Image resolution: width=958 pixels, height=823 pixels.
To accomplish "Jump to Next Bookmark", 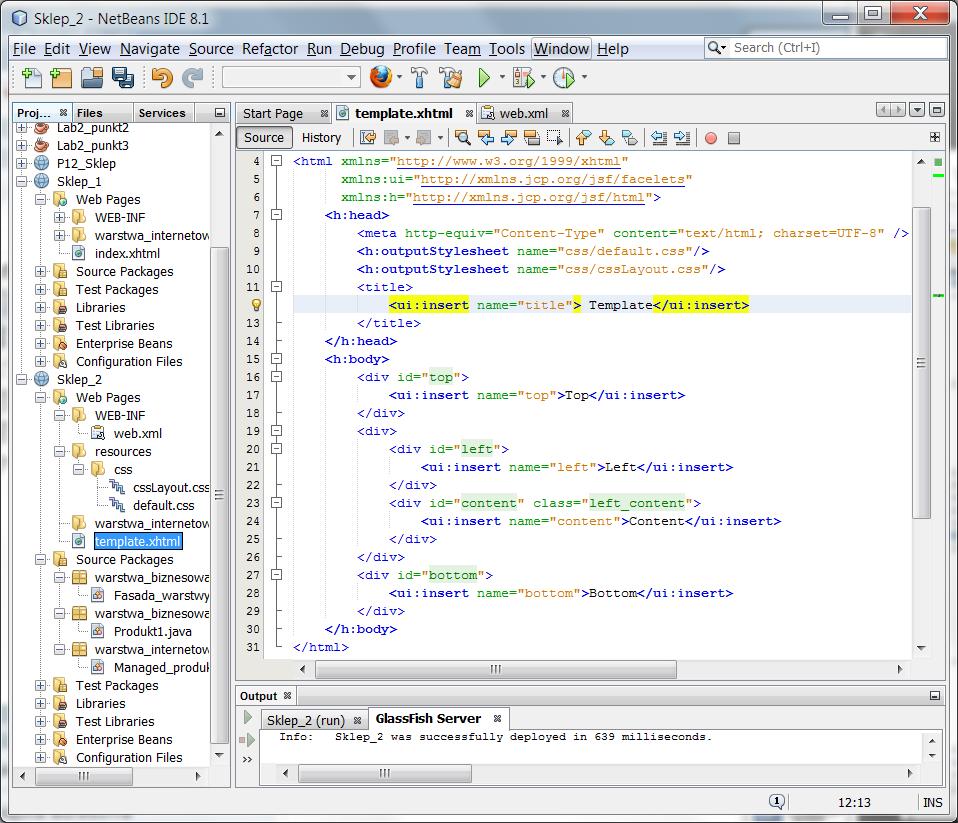I will 606,138.
